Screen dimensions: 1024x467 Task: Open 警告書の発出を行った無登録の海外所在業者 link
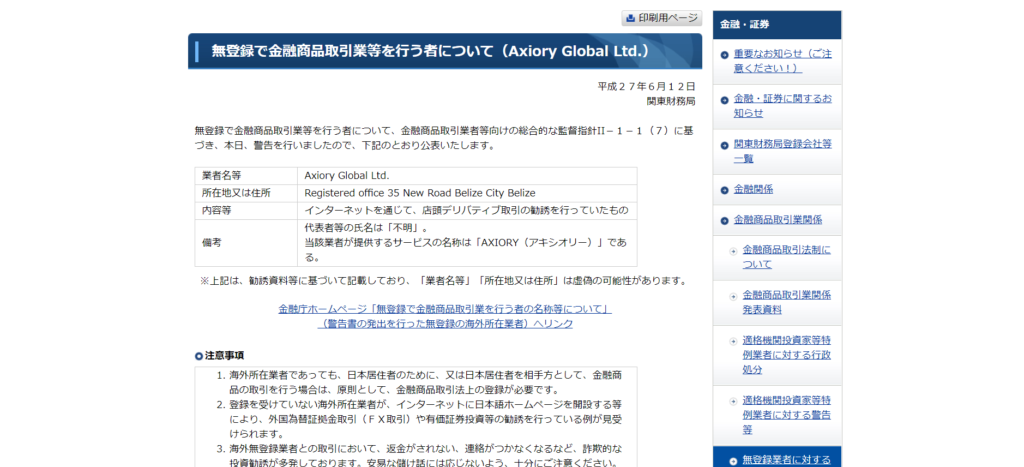(445, 323)
